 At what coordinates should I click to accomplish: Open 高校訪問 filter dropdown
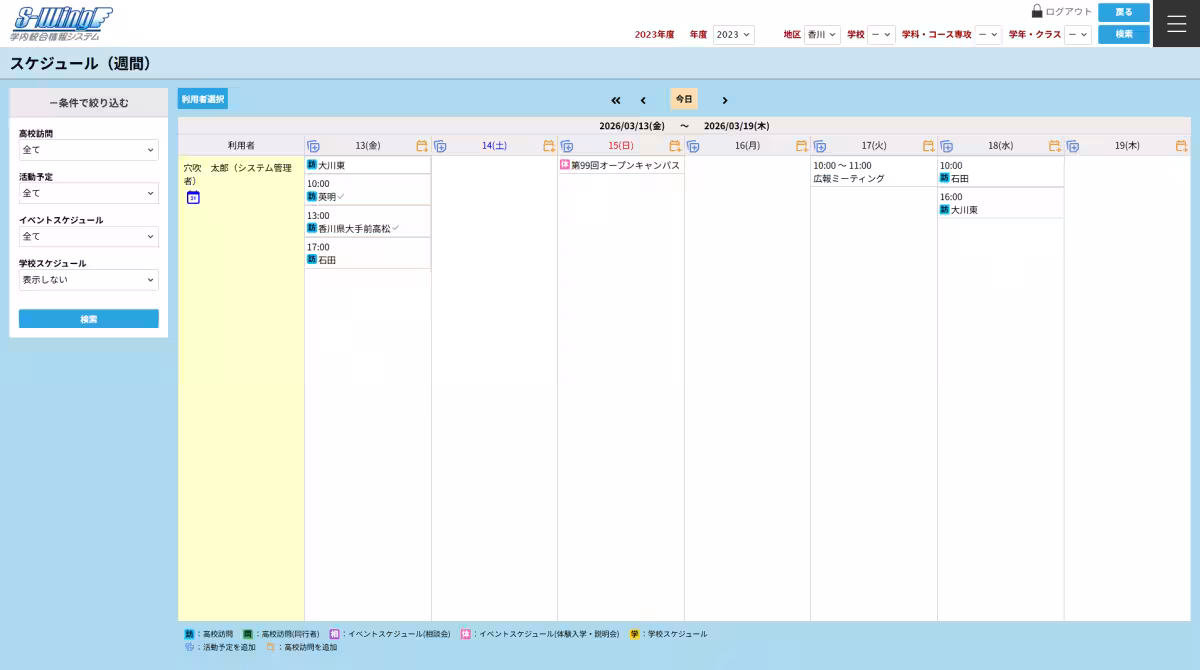click(89, 150)
